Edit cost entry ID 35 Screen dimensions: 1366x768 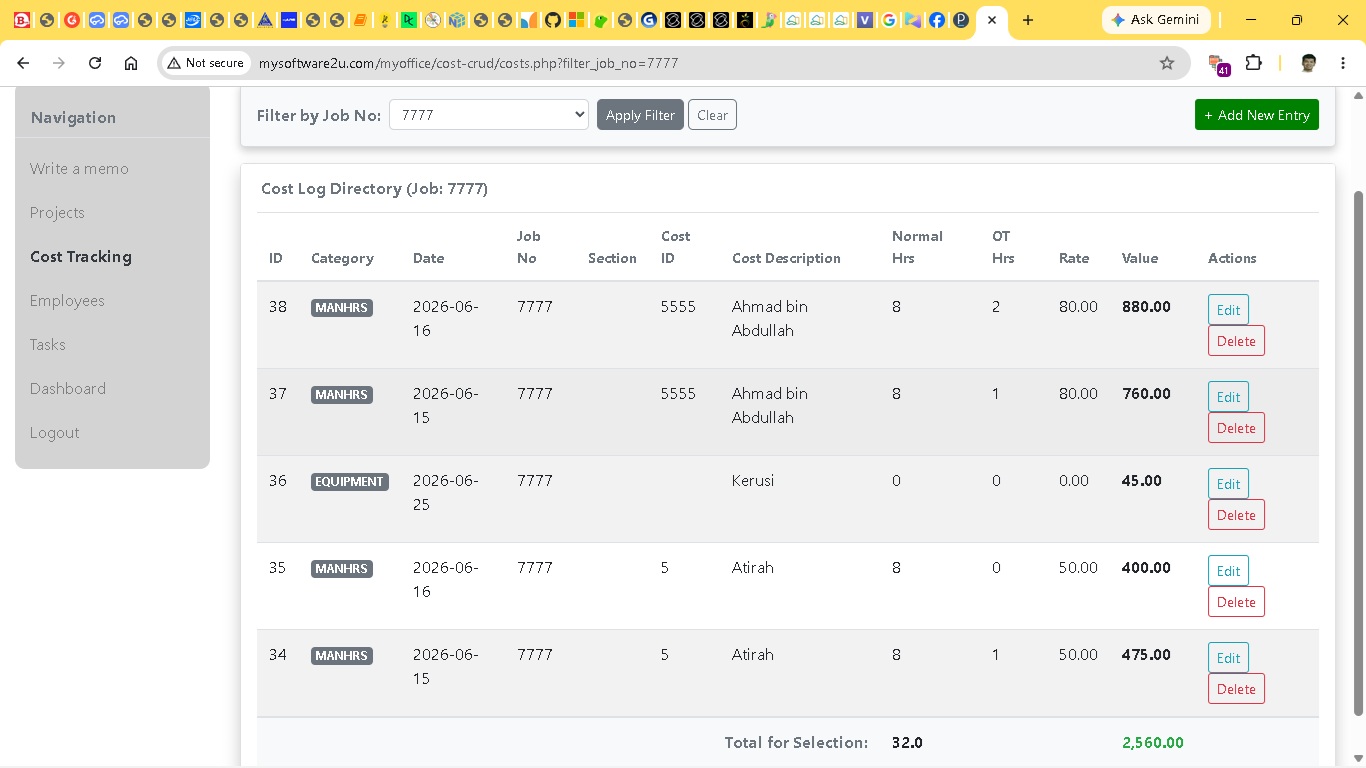1228,571
